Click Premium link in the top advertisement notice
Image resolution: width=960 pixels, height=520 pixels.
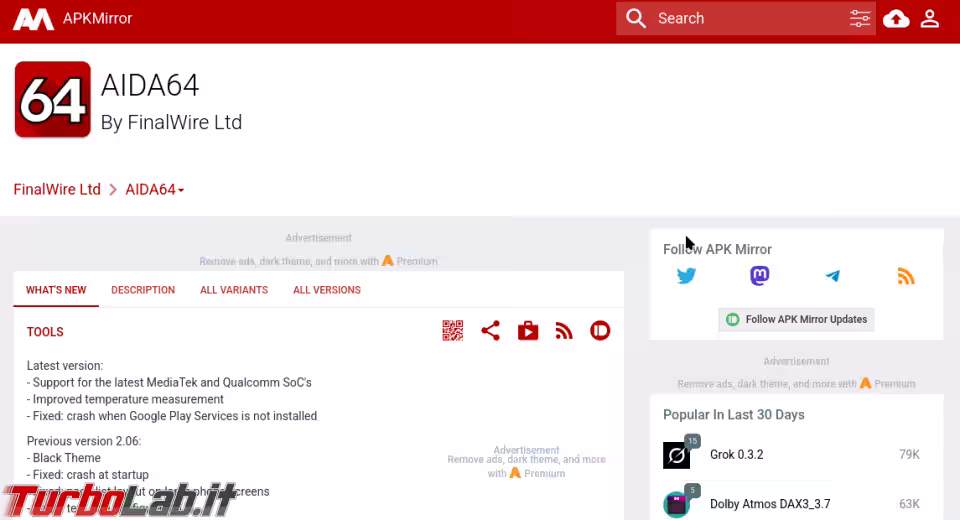[410, 261]
